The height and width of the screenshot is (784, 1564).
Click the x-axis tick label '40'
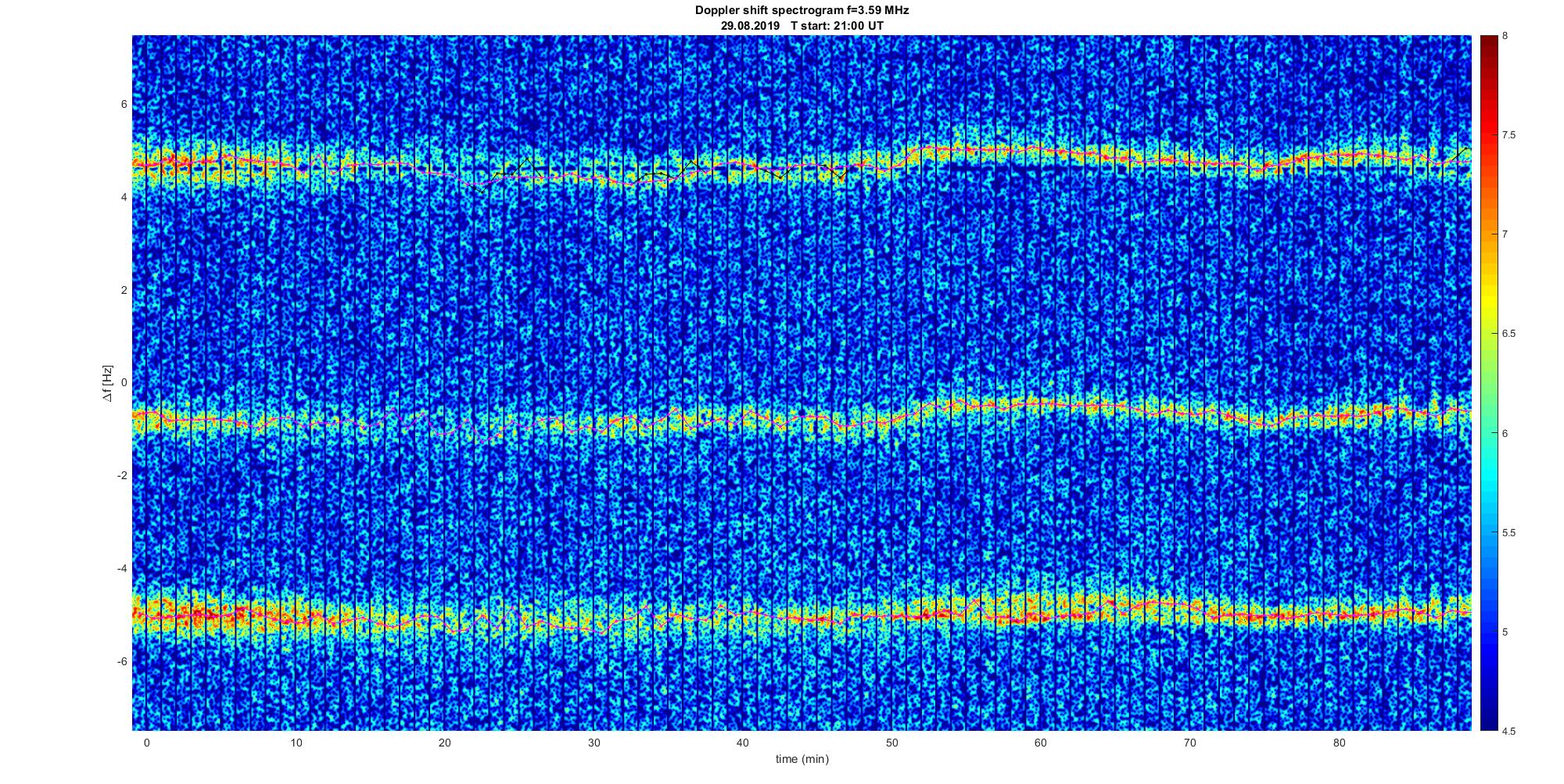(x=743, y=743)
